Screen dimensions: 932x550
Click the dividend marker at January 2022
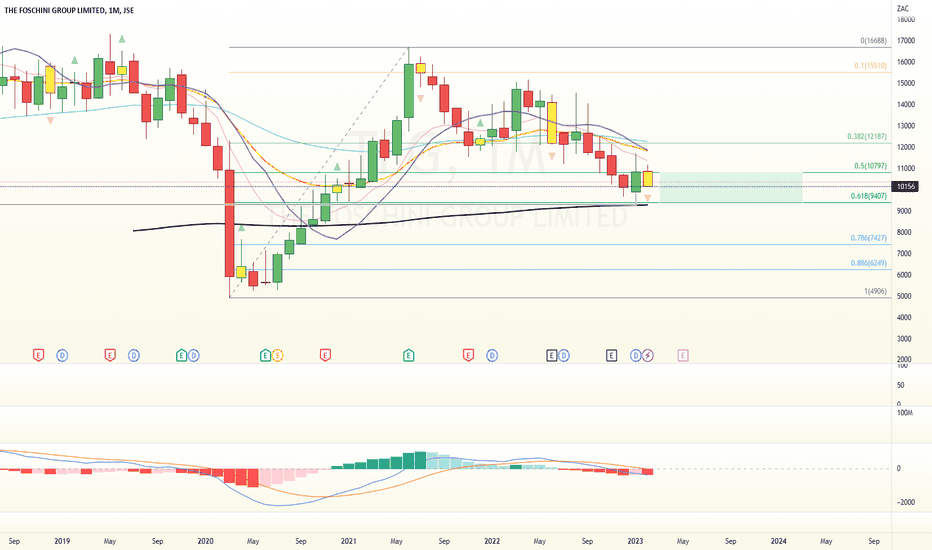[x=492, y=356]
